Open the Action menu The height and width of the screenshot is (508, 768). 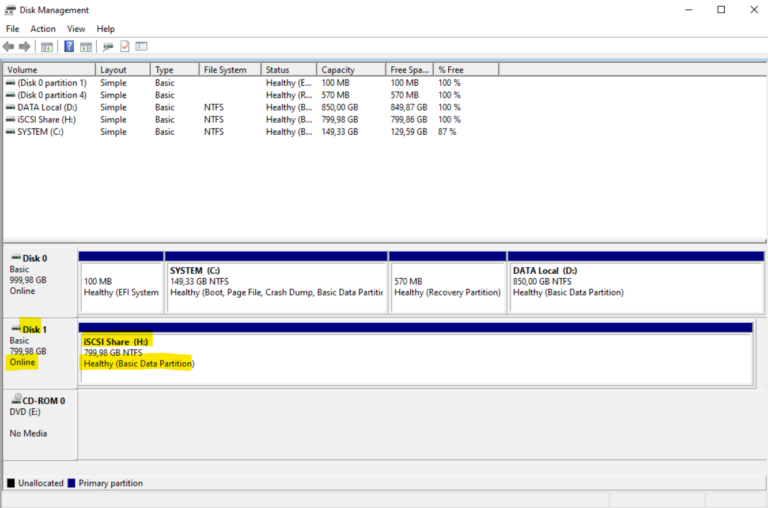(x=43, y=29)
